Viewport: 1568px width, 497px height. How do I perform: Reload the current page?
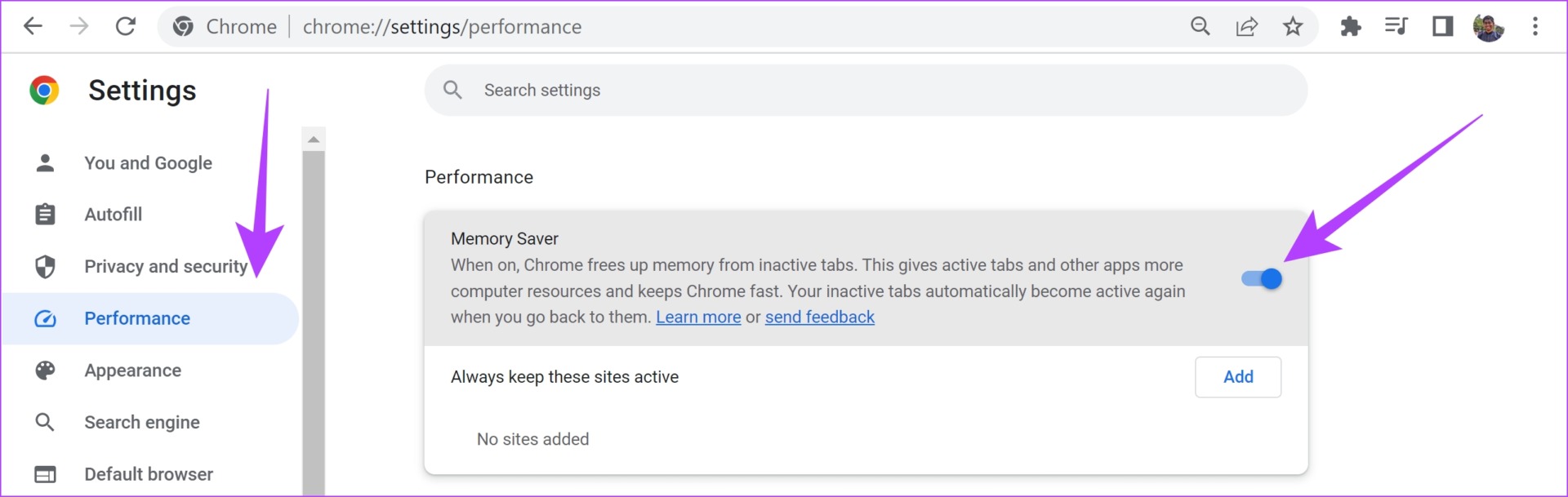125,26
